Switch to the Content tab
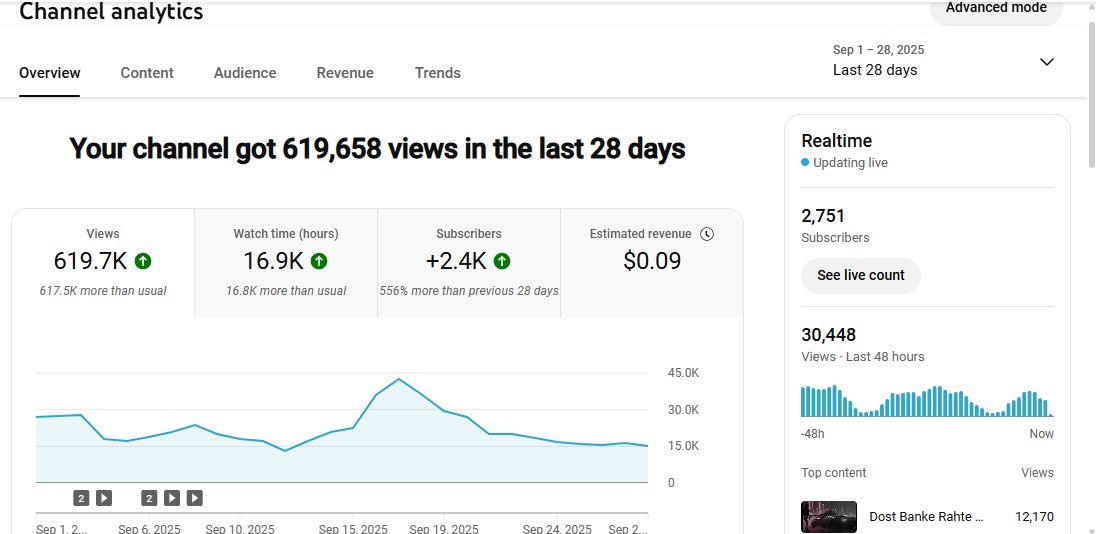 (147, 73)
